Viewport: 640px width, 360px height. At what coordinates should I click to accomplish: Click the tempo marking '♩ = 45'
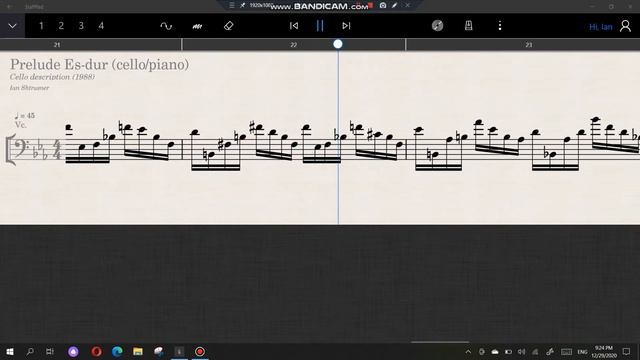(25, 116)
